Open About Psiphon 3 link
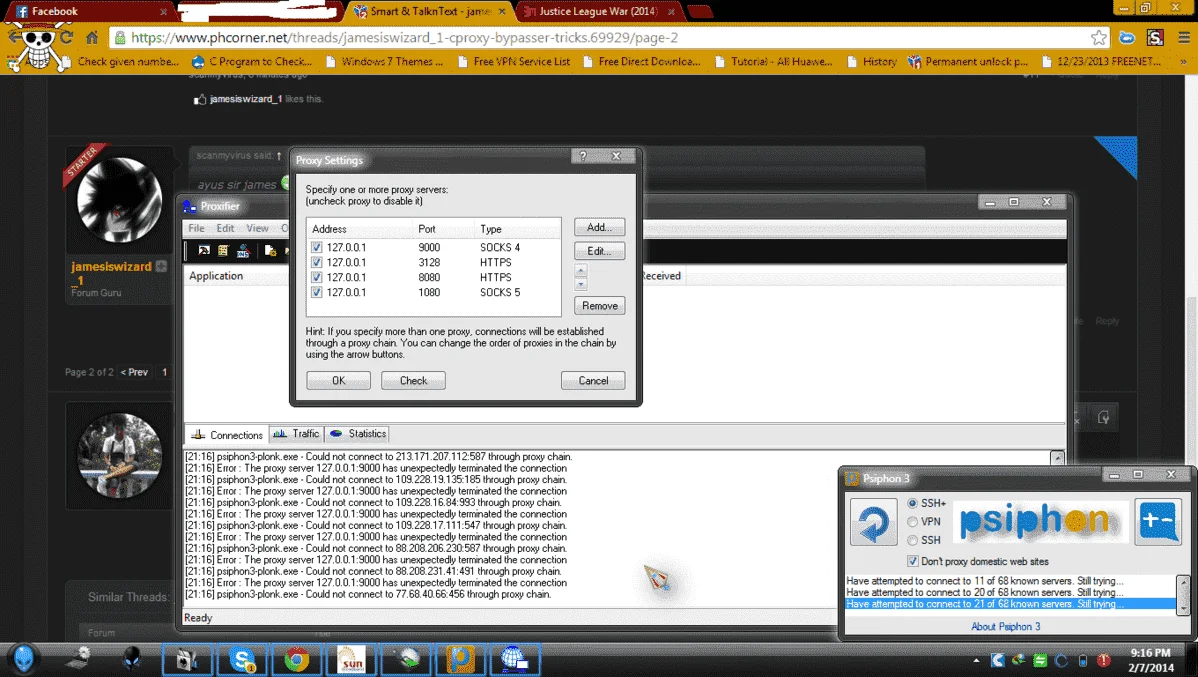Viewport: 1198px width, 677px height. 1005,627
